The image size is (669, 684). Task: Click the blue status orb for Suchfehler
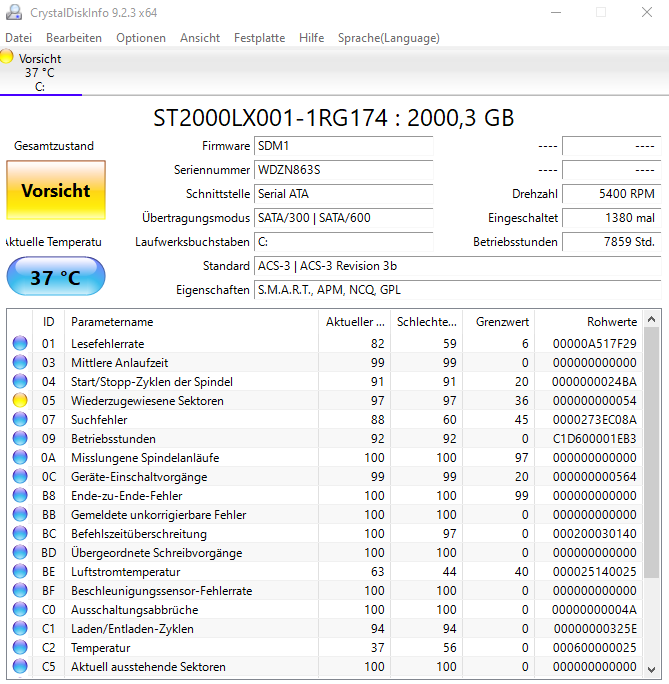pyautogui.click(x=20, y=419)
